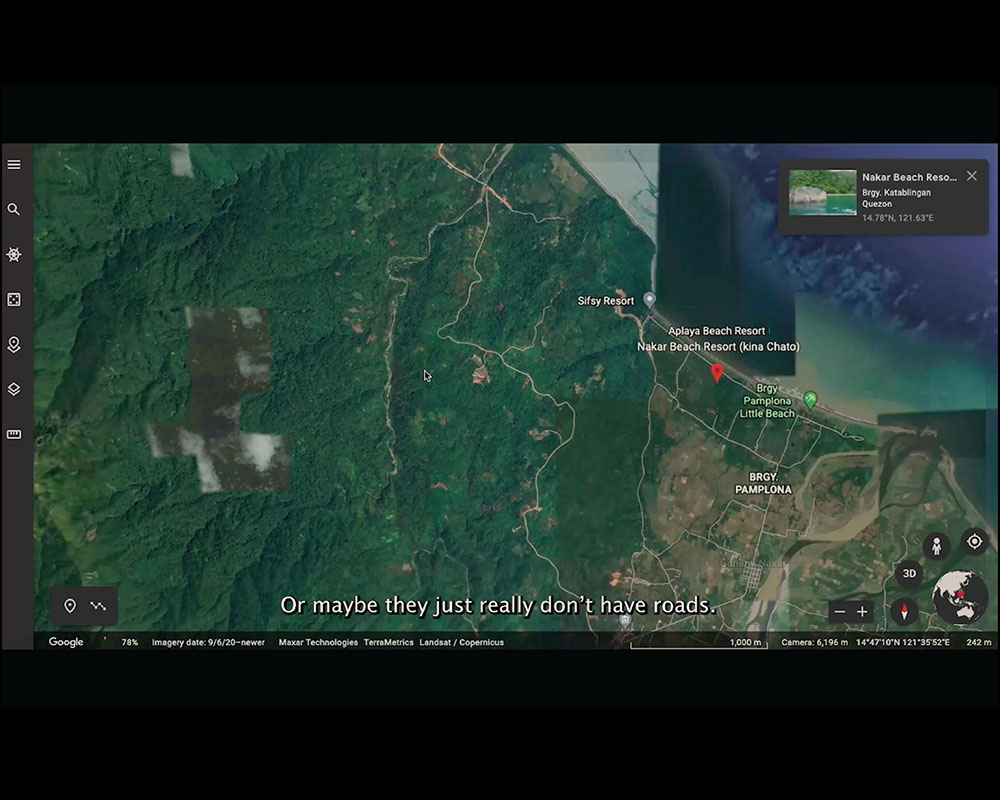Draw a line or shape tool
1000x800 pixels.
[x=98, y=606]
